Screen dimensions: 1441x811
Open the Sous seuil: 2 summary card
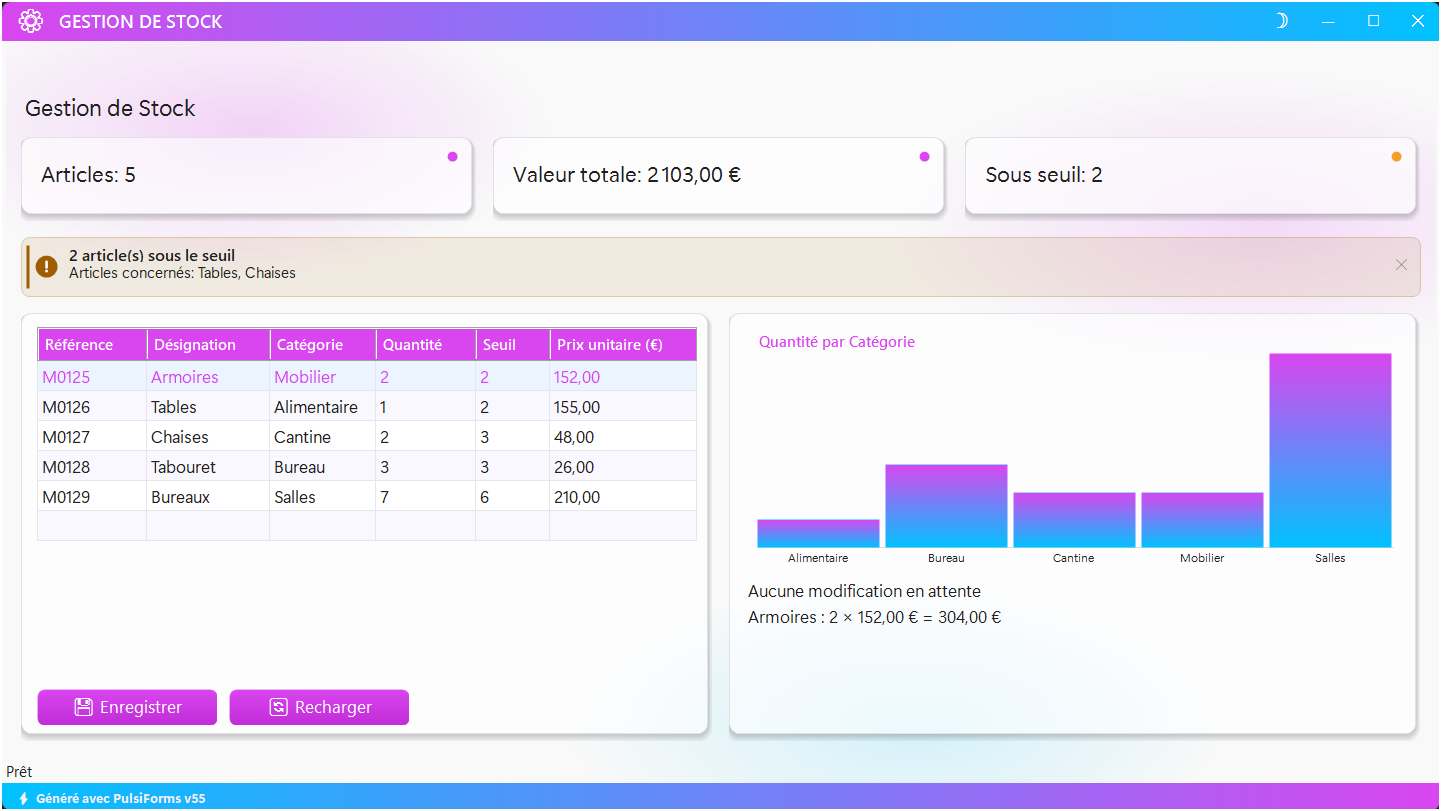coord(1190,176)
